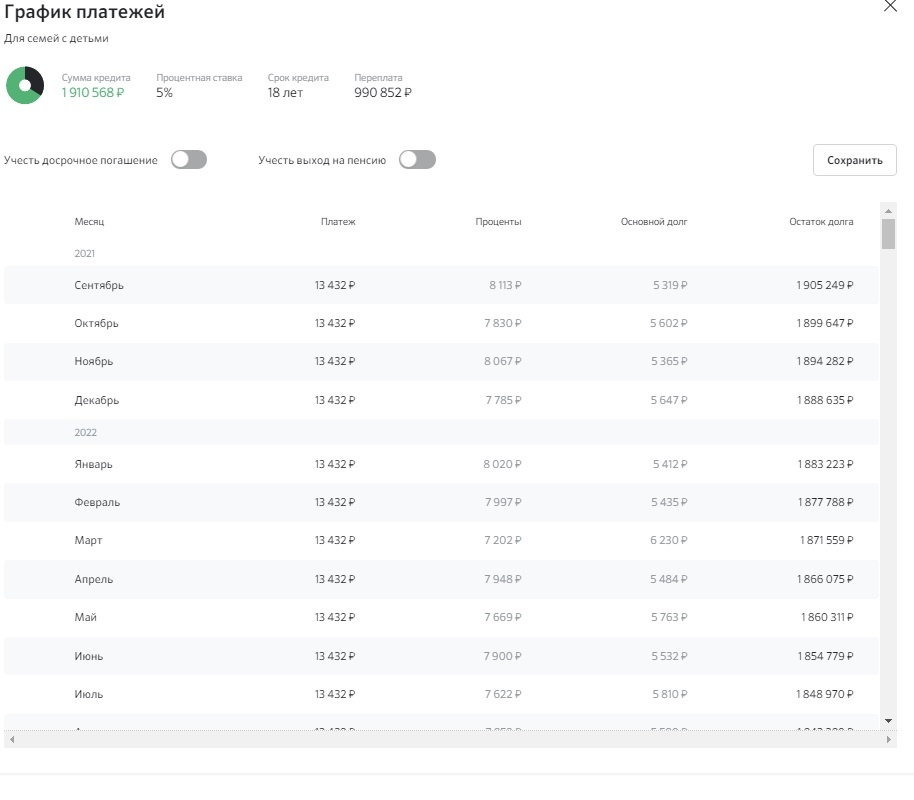
Task: Select the Март month row
Action: point(441,541)
